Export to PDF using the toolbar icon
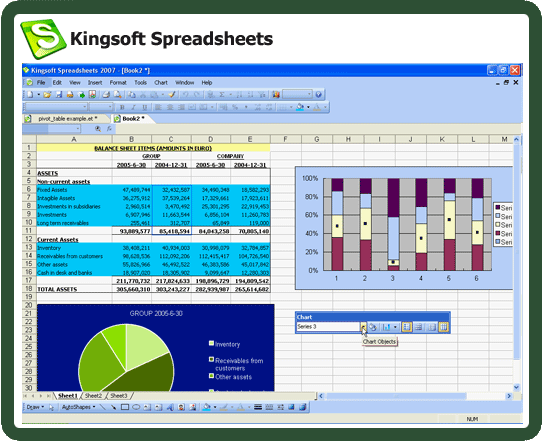Screen dimensions: 543x441 click(92, 94)
